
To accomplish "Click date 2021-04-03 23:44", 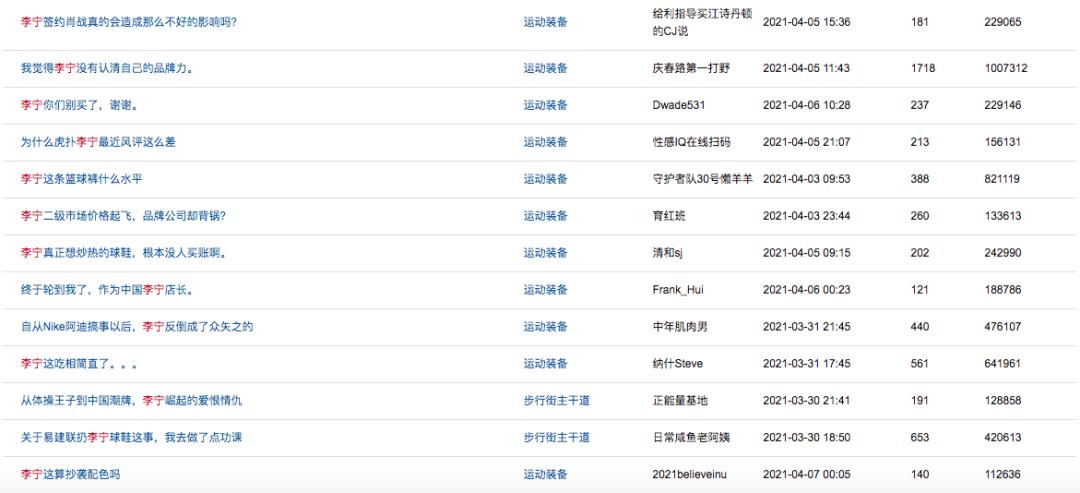I will pyautogui.click(x=807, y=216).
